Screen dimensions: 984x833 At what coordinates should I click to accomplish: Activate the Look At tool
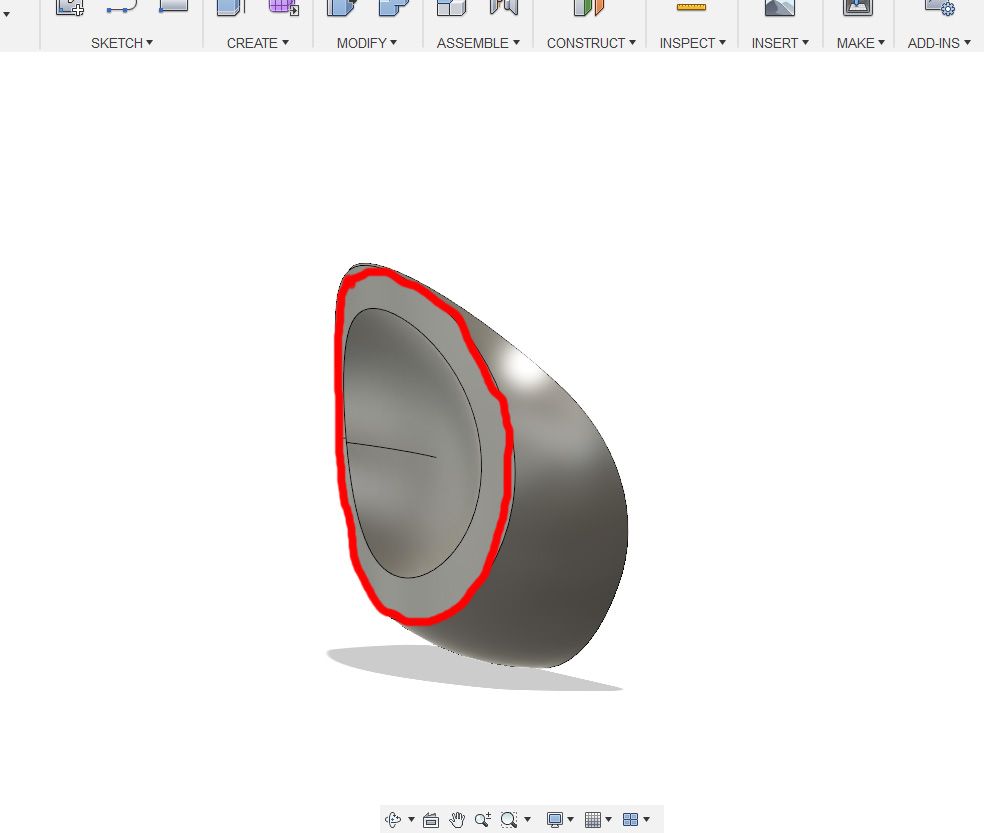[430, 820]
